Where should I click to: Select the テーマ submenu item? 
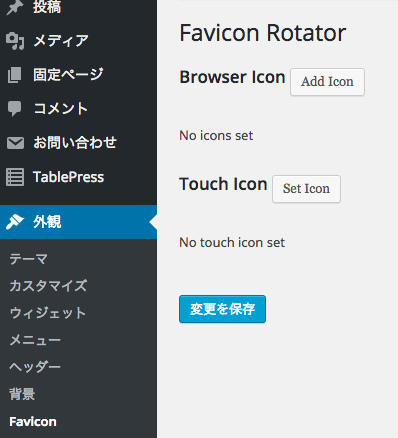click(28, 259)
